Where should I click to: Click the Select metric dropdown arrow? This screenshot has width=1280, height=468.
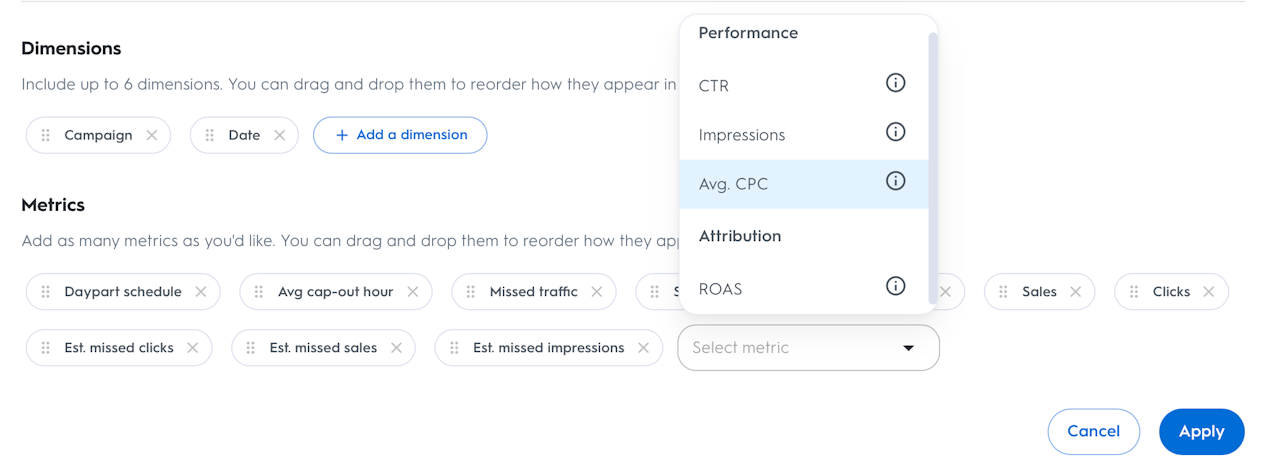(x=909, y=348)
